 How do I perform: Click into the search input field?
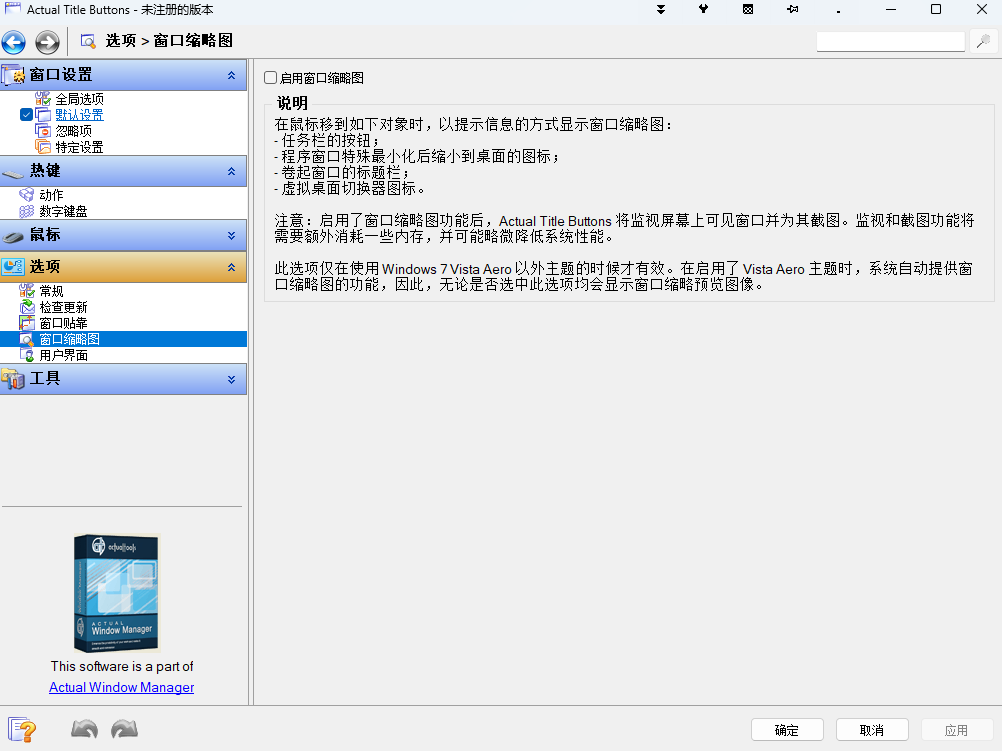click(890, 42)
